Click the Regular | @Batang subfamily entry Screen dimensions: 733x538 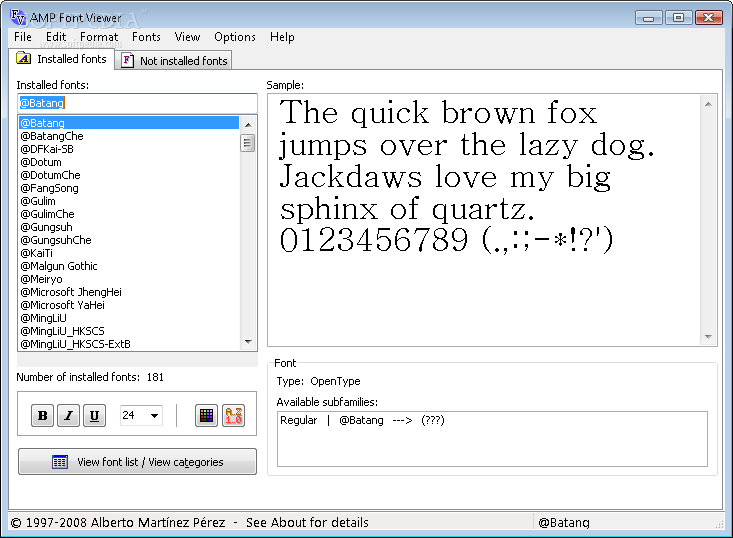[362, 420]
